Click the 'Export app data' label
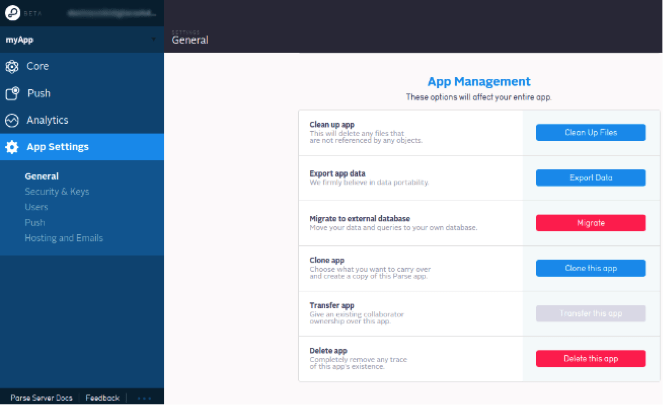Viewport: 663px width, 405px height. [x=337, y=173]
